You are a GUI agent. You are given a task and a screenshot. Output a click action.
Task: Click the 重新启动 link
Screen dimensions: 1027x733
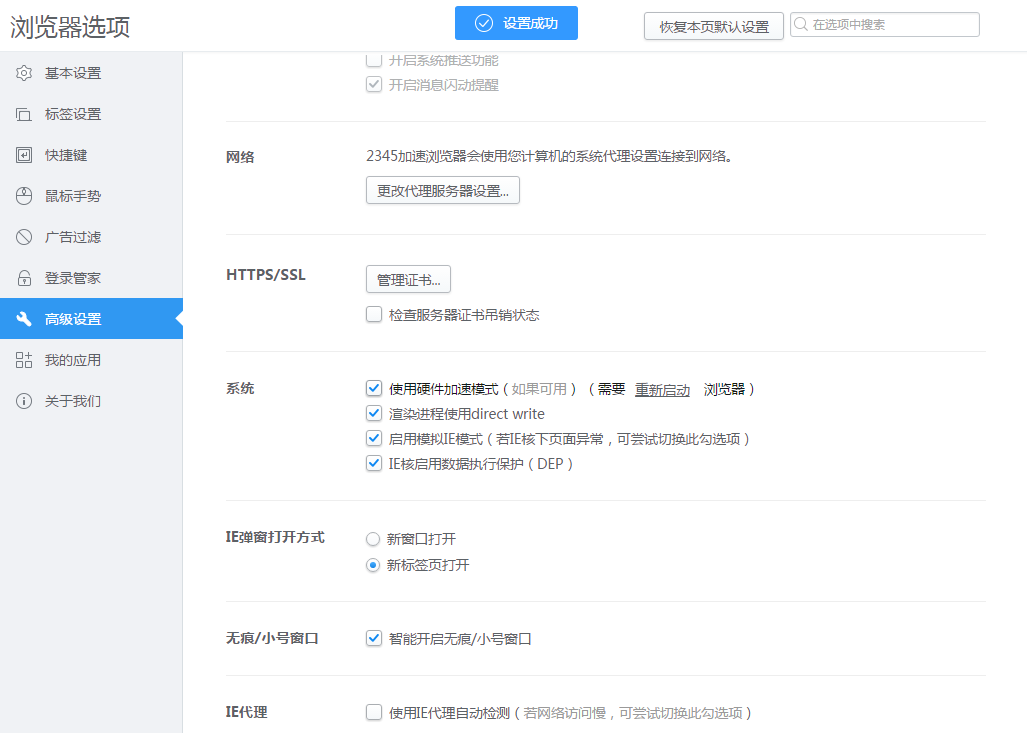[662, 390]
